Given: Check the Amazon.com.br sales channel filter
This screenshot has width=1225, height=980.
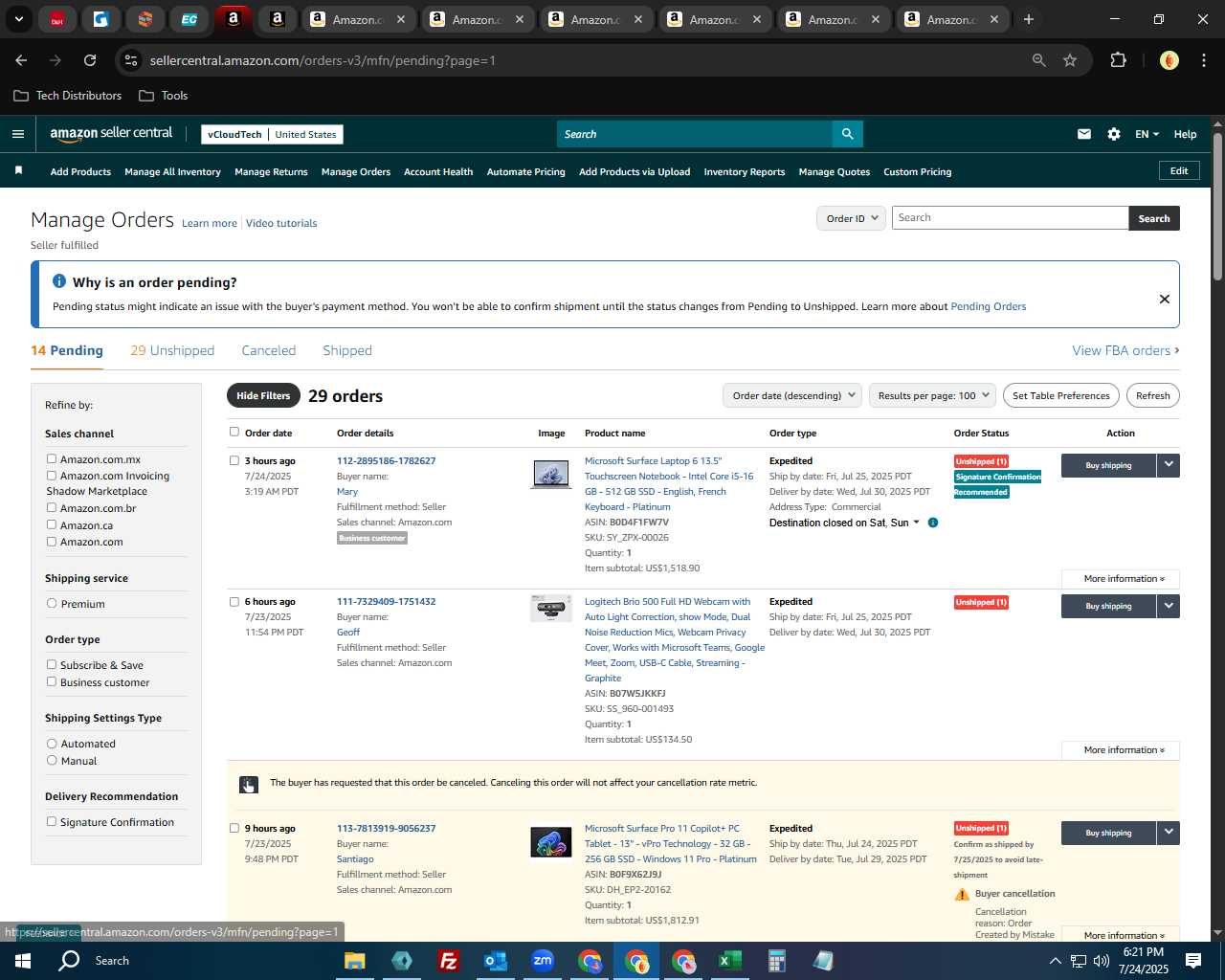Looking at the screenshot, I should point(52,508).
